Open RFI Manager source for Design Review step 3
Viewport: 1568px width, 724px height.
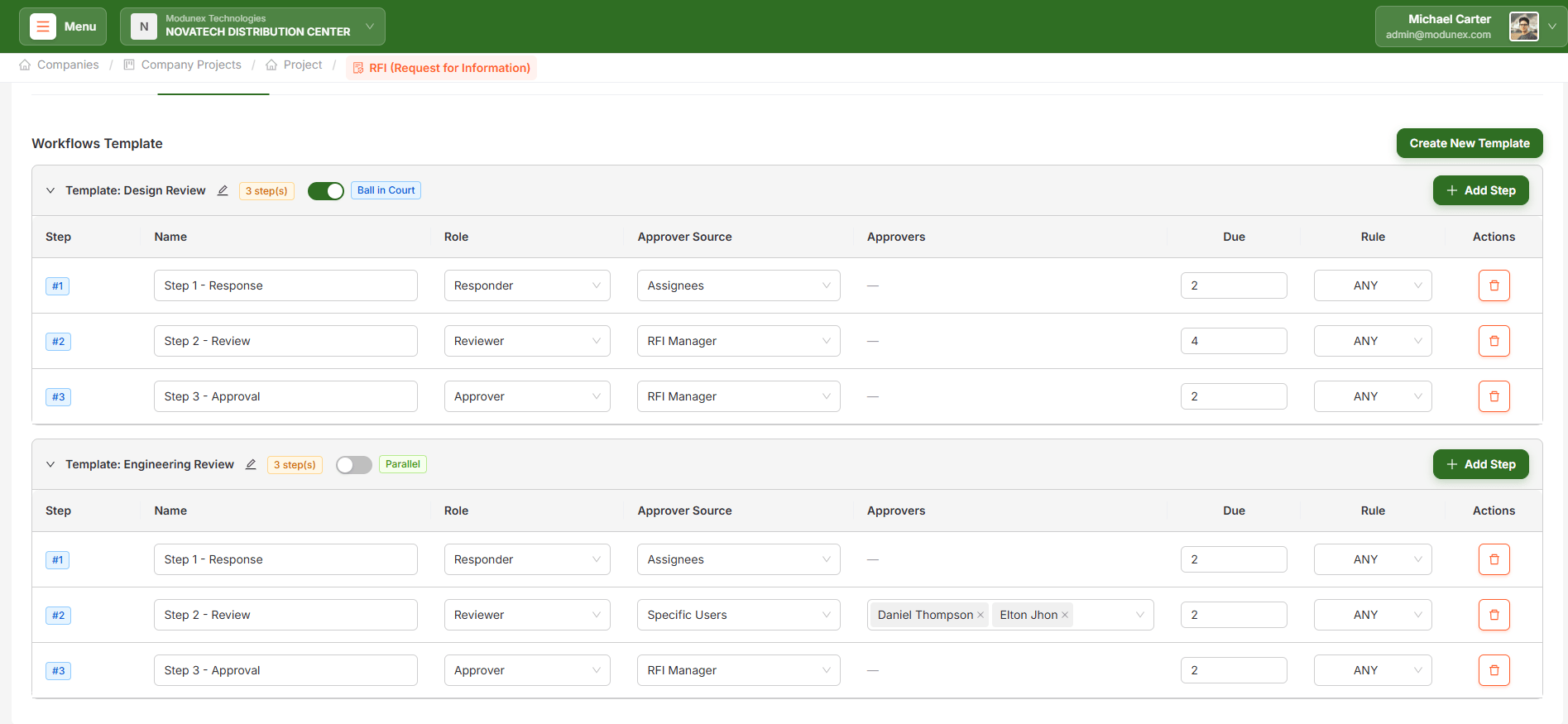click(739, 396)
